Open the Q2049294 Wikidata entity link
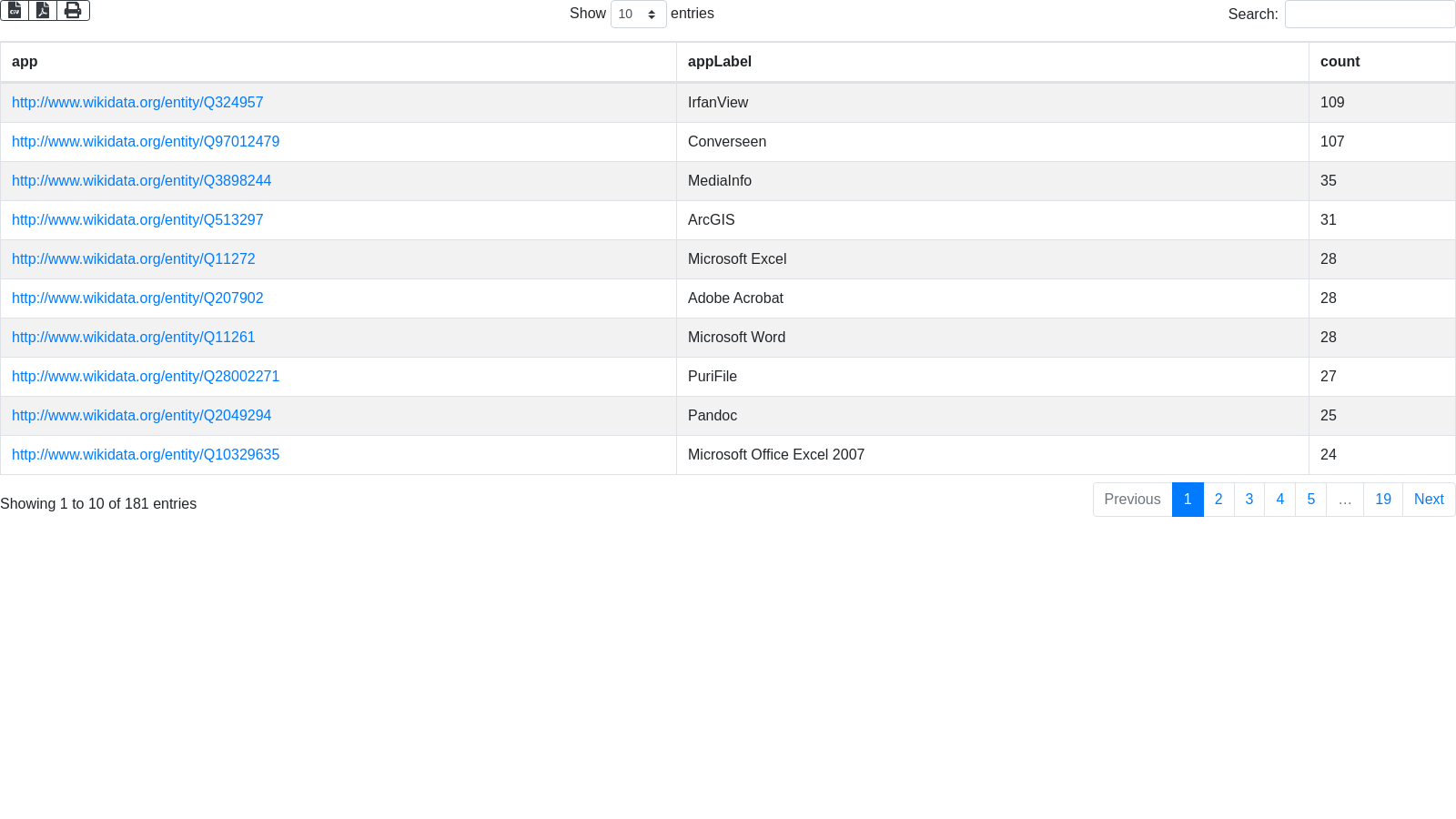 [x=141, y=416]
